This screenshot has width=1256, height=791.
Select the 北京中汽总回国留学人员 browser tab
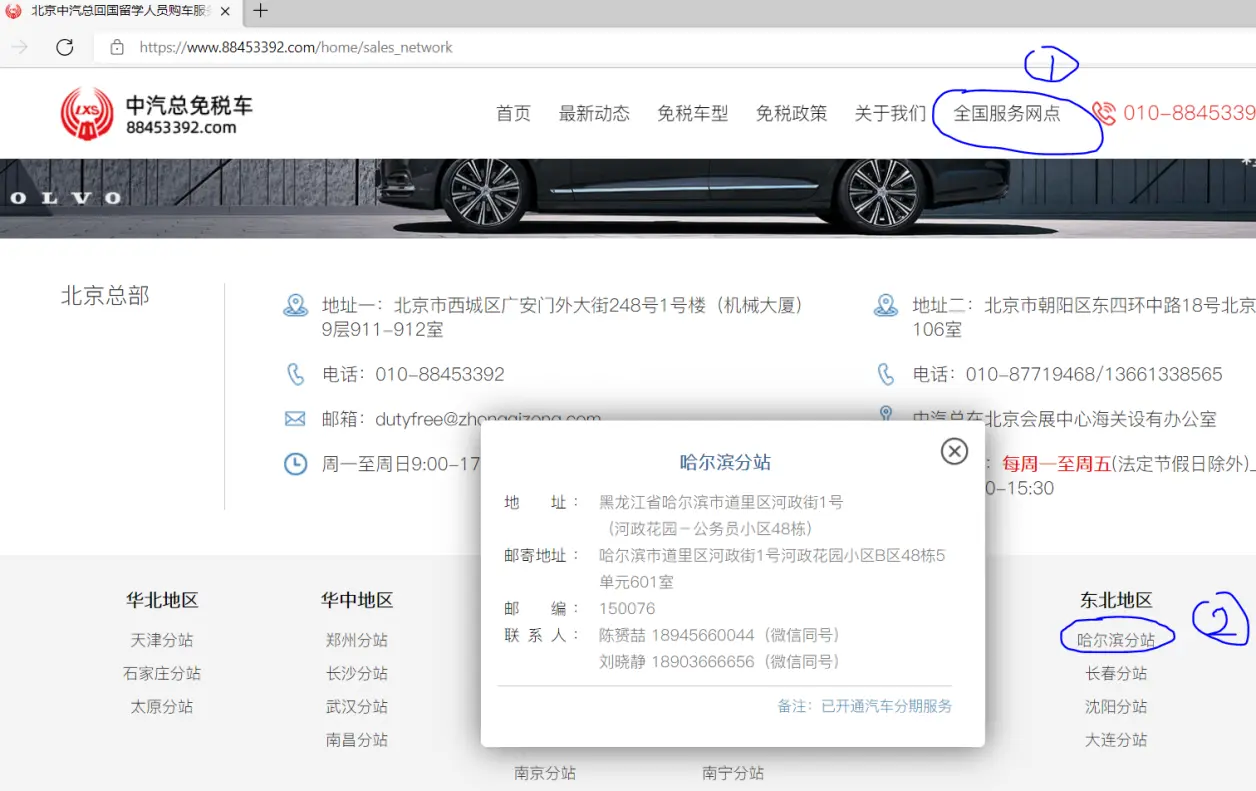120,11
